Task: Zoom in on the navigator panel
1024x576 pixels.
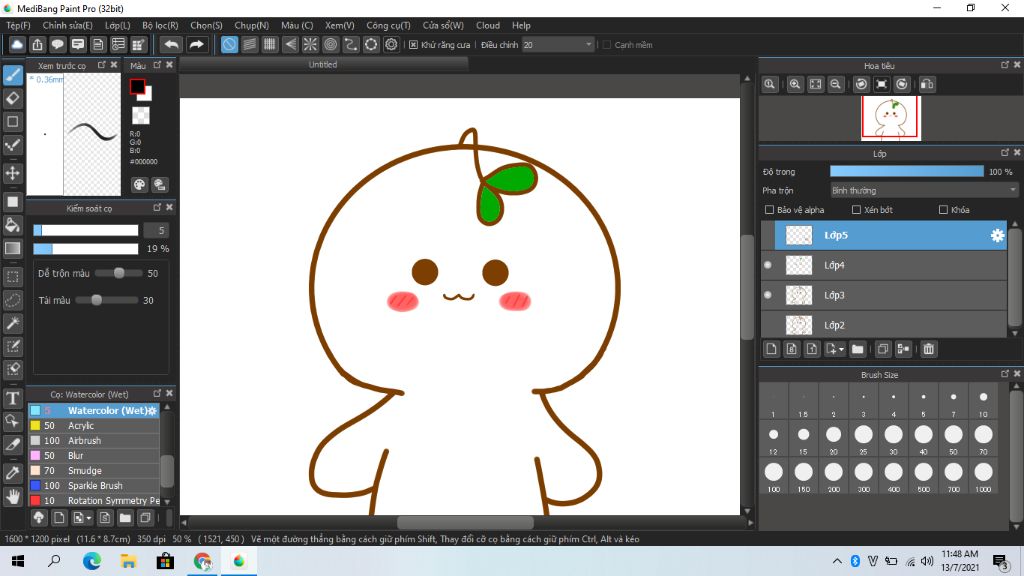Action: point(795,84)
